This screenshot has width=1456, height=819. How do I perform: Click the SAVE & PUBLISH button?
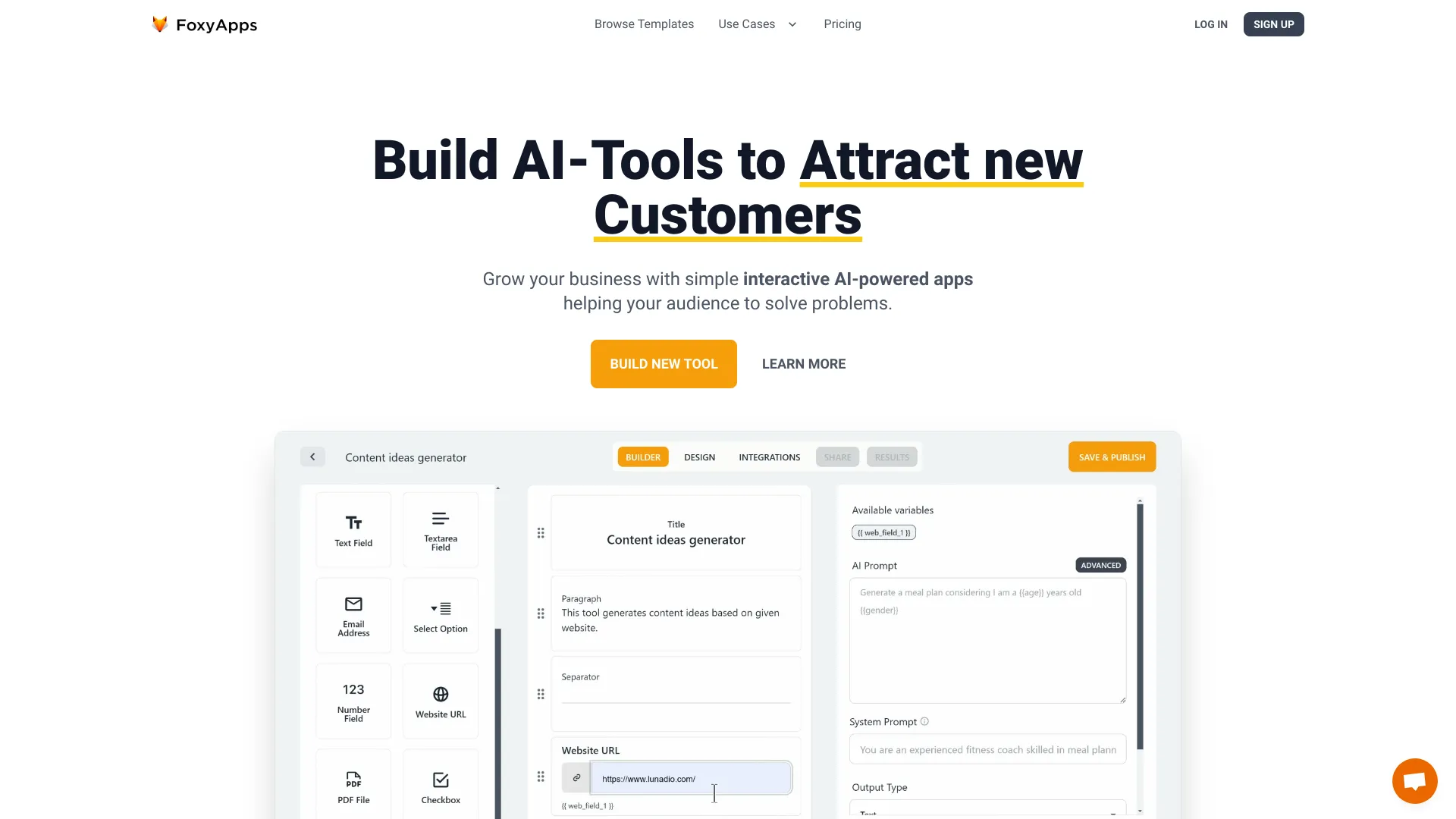coord(1111,456)
